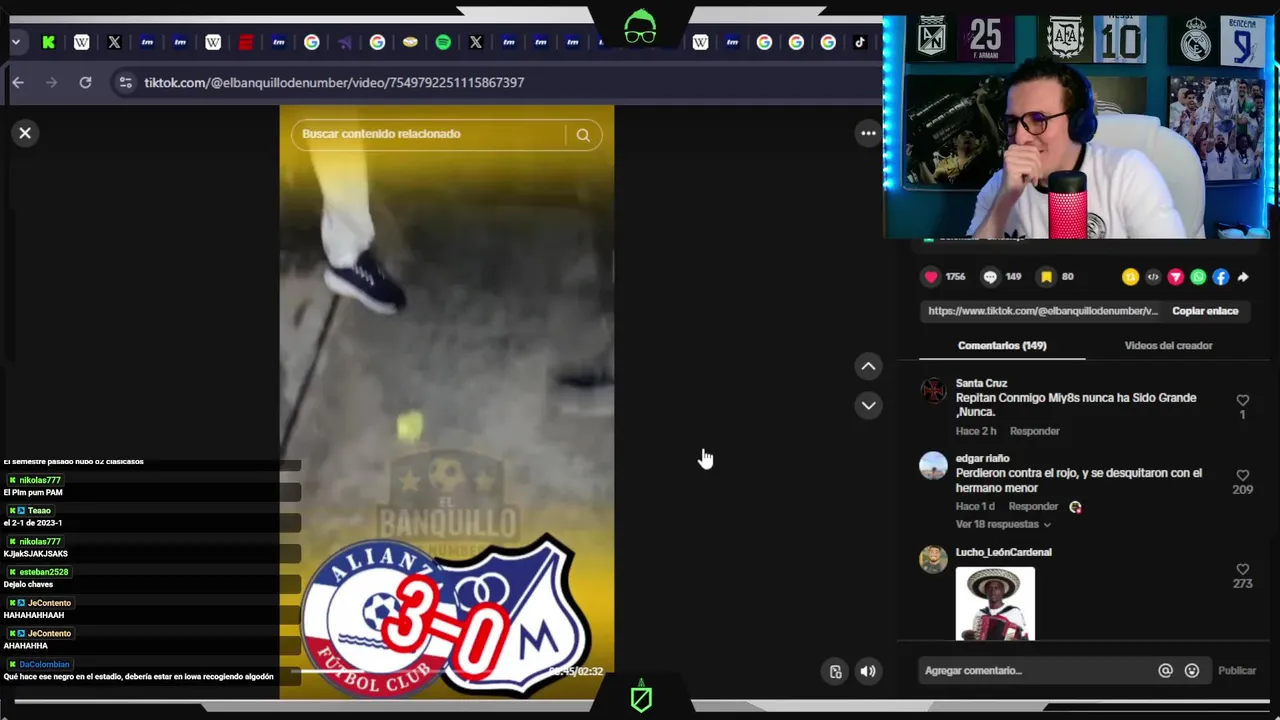Expand Ver 18 respuestas replies
The width and height of the screenshot is (1280, 720).
tap(1003, 524)
